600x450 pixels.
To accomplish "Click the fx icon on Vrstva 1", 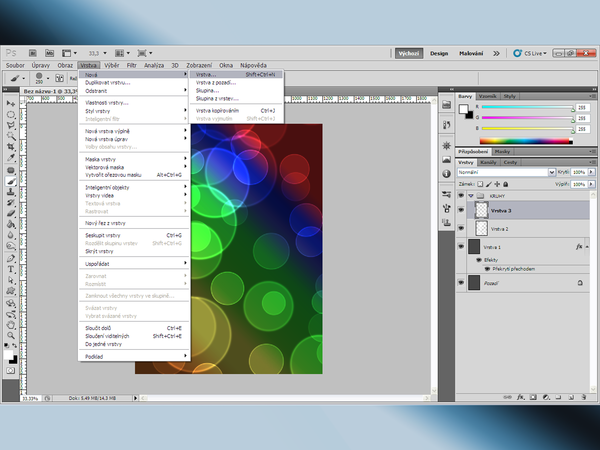I will click(579, 245).
